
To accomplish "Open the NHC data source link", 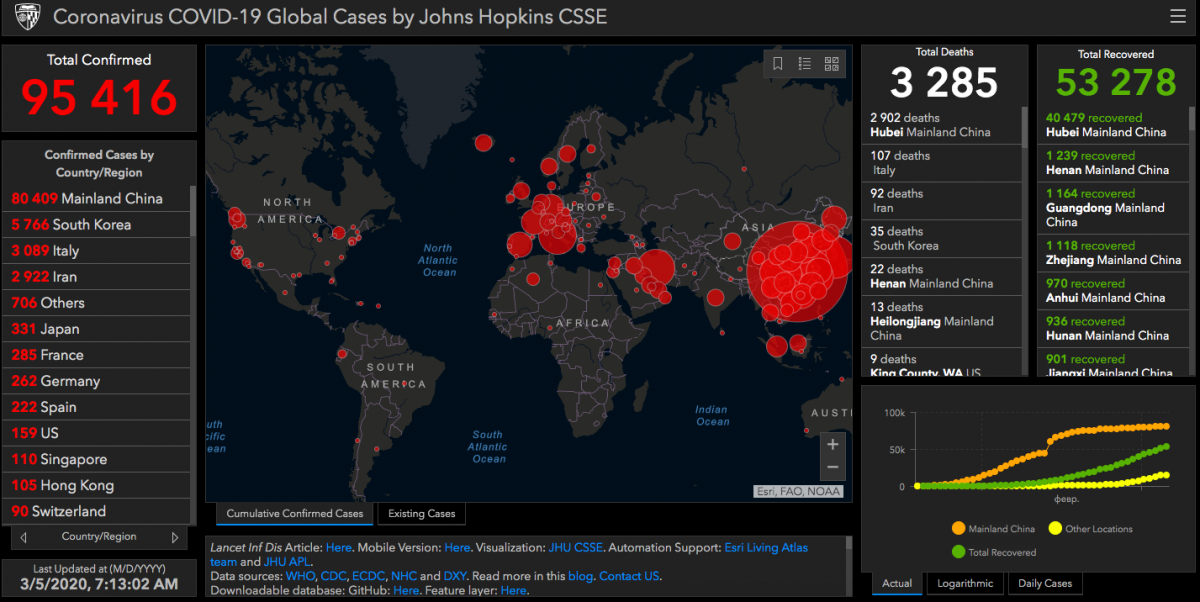I will [404, 576].
